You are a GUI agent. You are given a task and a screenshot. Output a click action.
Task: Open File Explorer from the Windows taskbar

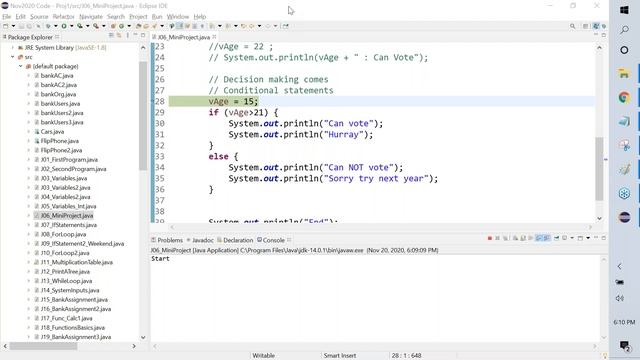pyautogui.click(x=624, y=73)
